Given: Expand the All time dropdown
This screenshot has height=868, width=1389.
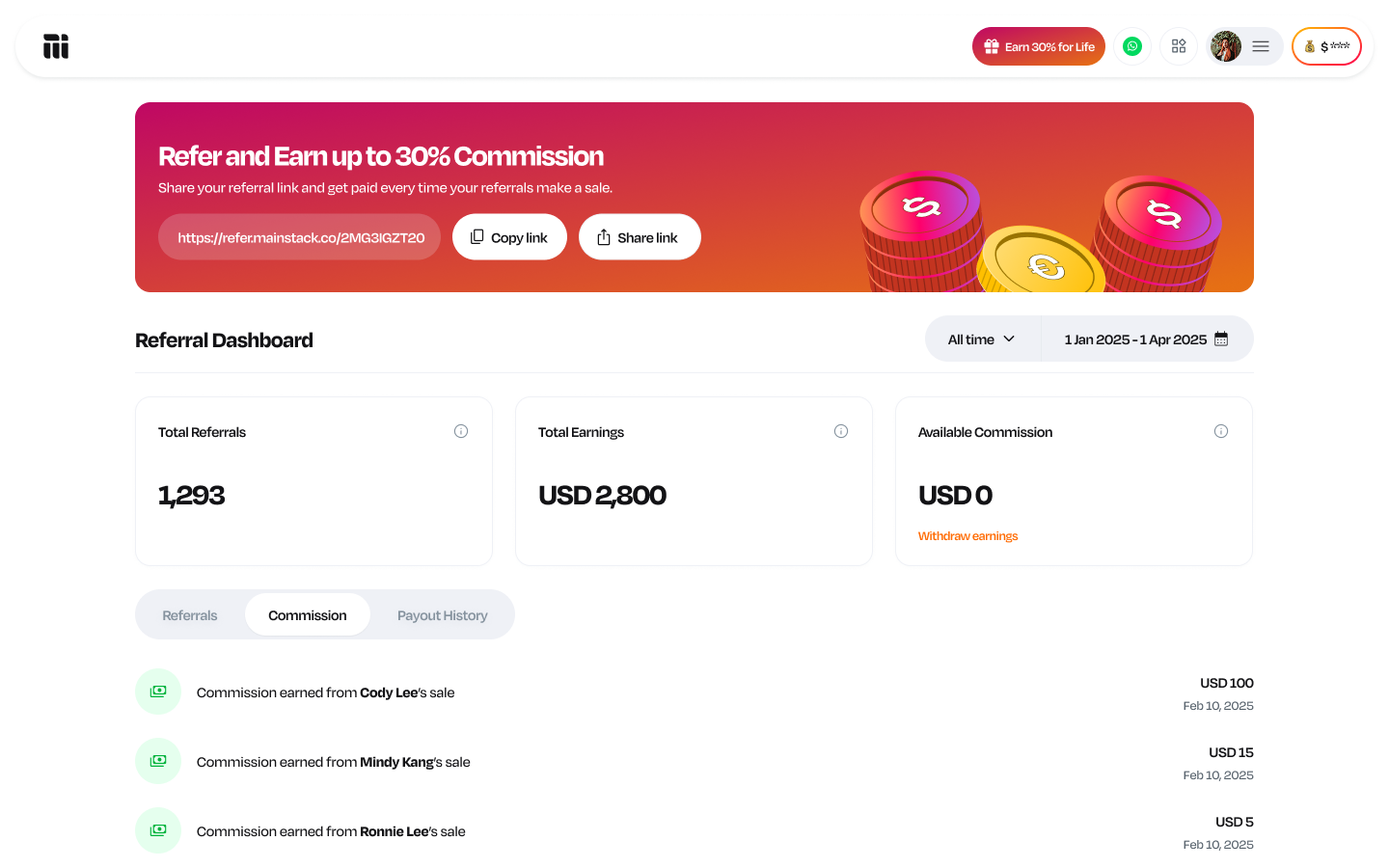Looking at the screenshot, I should point(982,339).
